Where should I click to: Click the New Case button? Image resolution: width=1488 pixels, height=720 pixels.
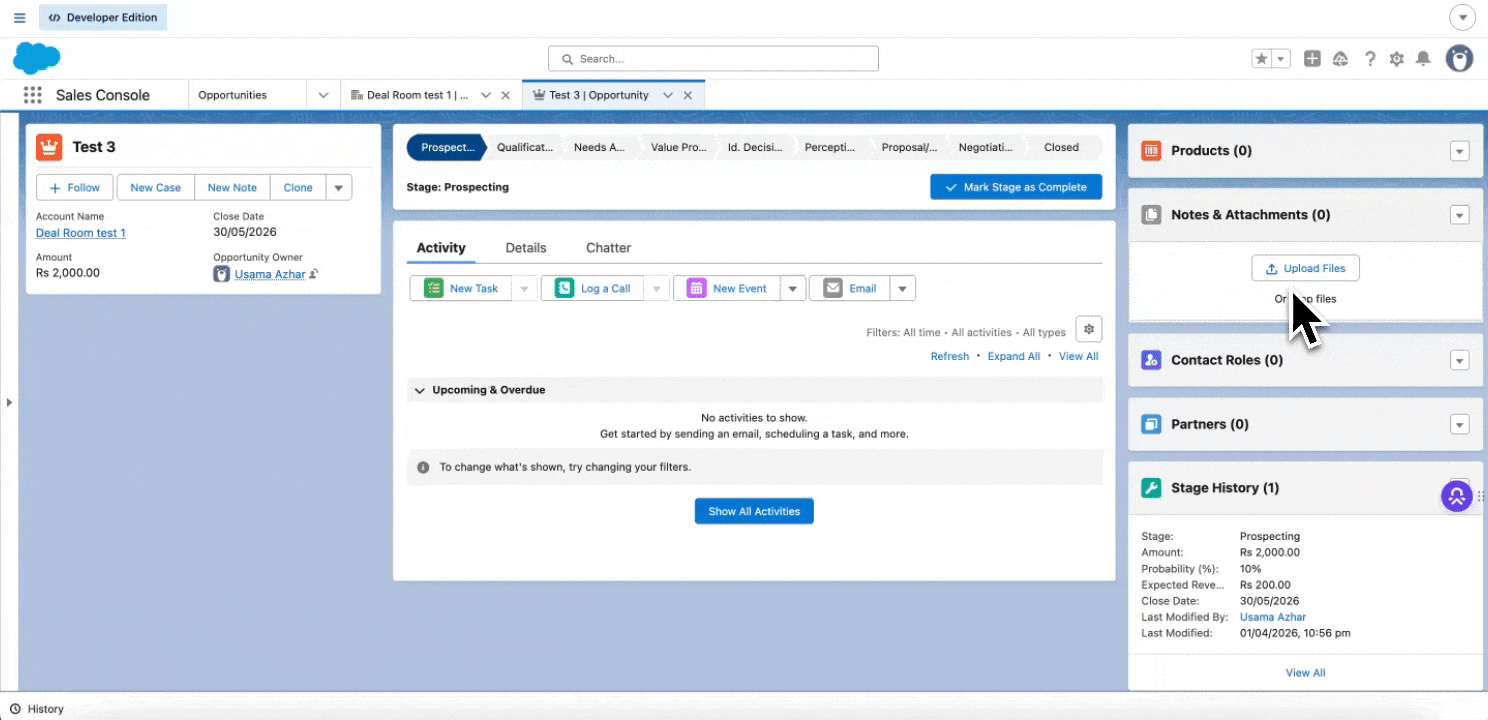click(x=155, y=187)
